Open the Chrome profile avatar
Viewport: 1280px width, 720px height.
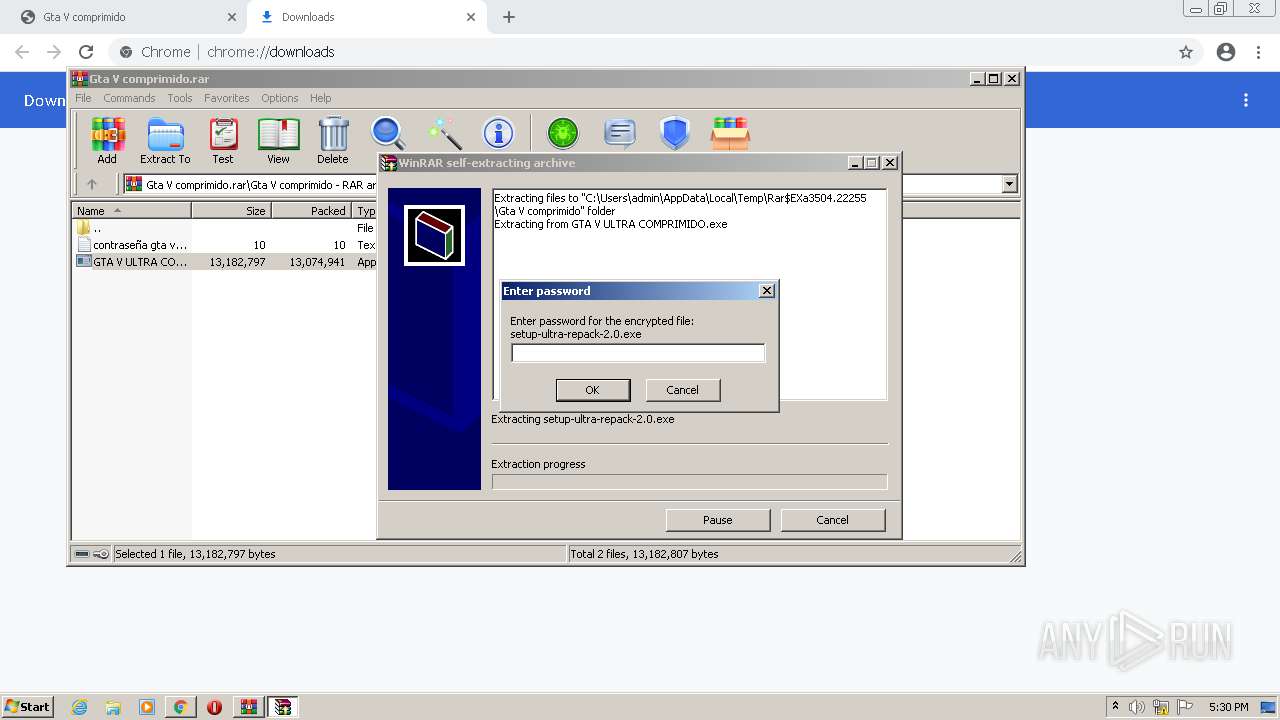point(1226,52)
